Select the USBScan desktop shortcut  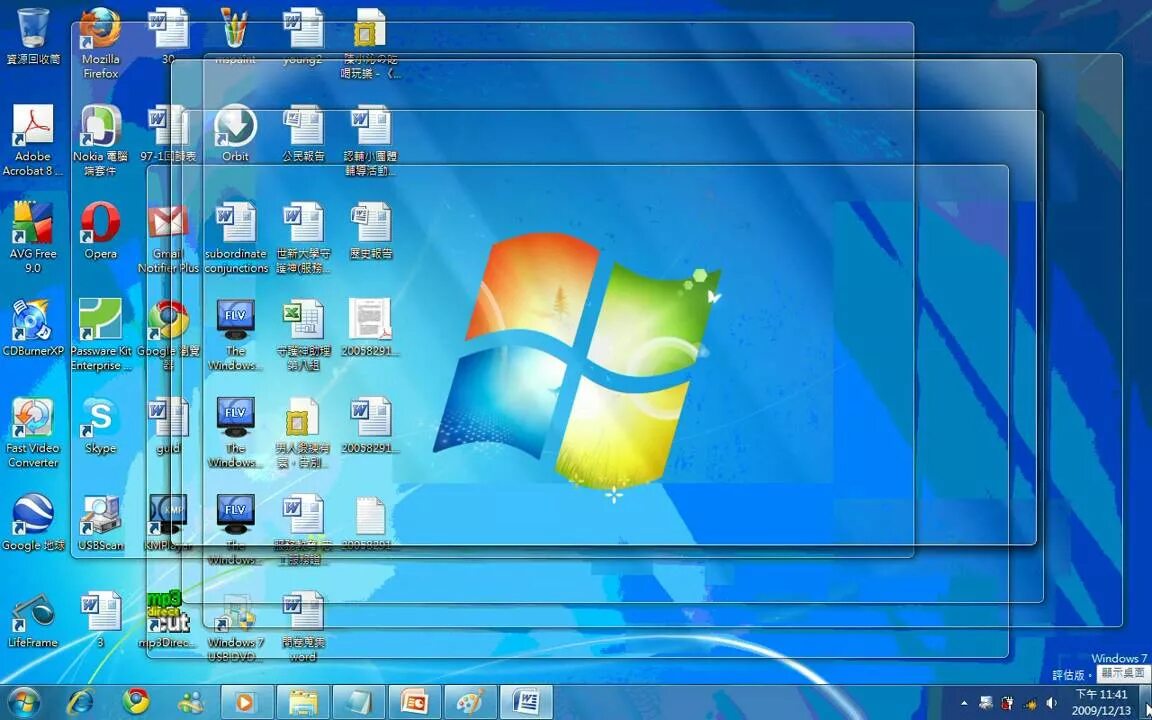point(101,522)
